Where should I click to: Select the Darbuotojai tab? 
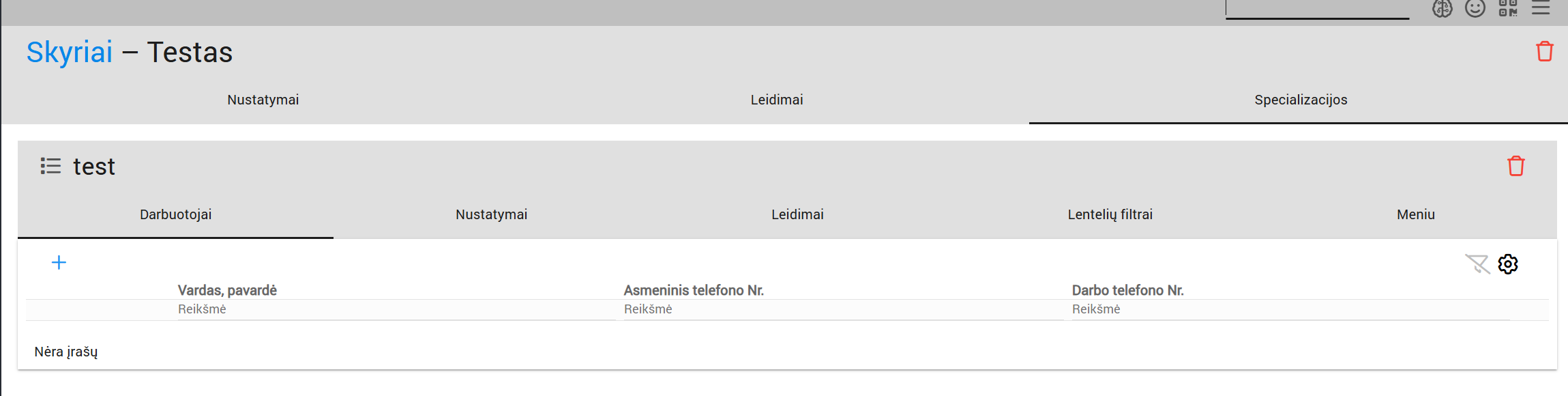[x=176, y=214]
